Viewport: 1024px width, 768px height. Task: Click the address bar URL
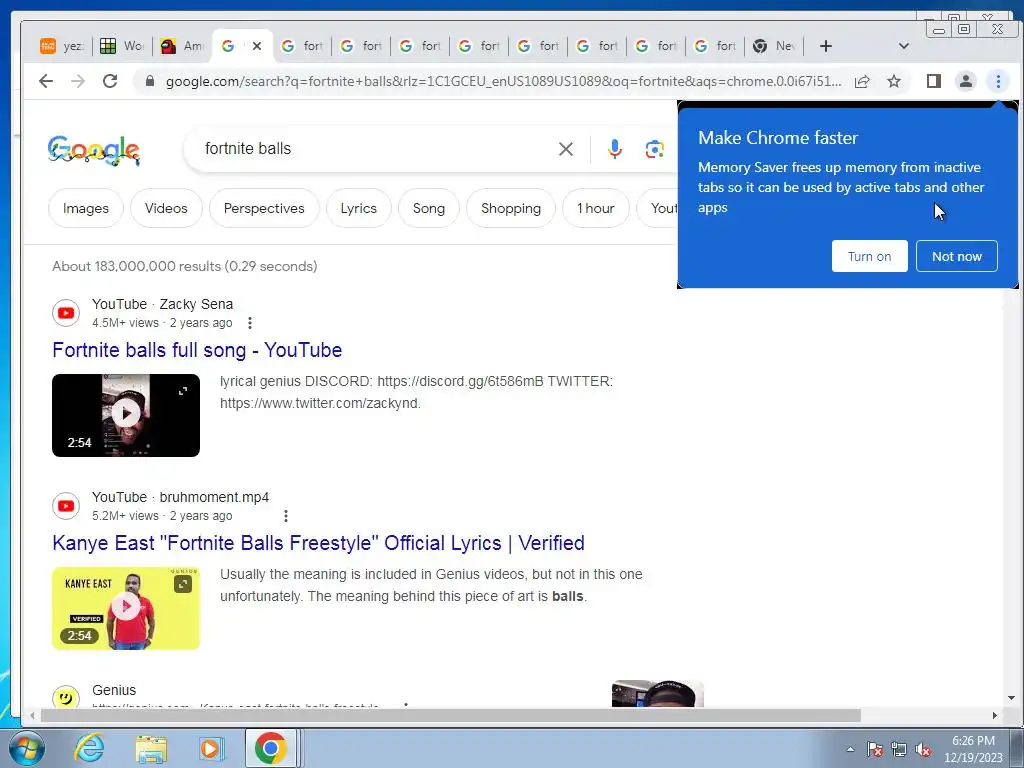pyautogui.click(x=503, y=81)
